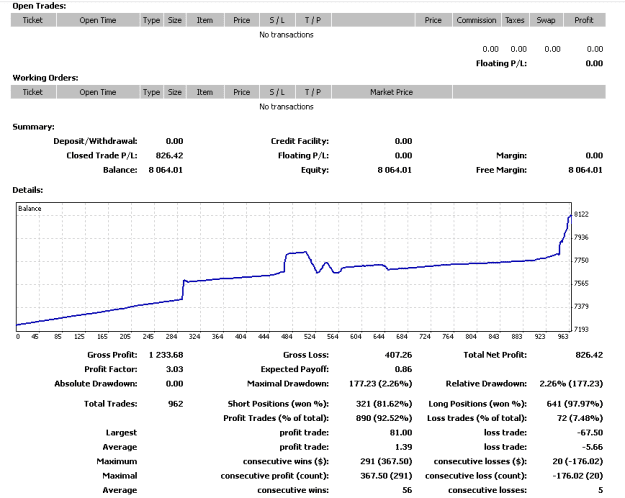The height and width of the screenshot is (498, 625).
Task: Click consecutive loss value -176.02 (20)
Action: pyautogui.click(x=578, y=476)
